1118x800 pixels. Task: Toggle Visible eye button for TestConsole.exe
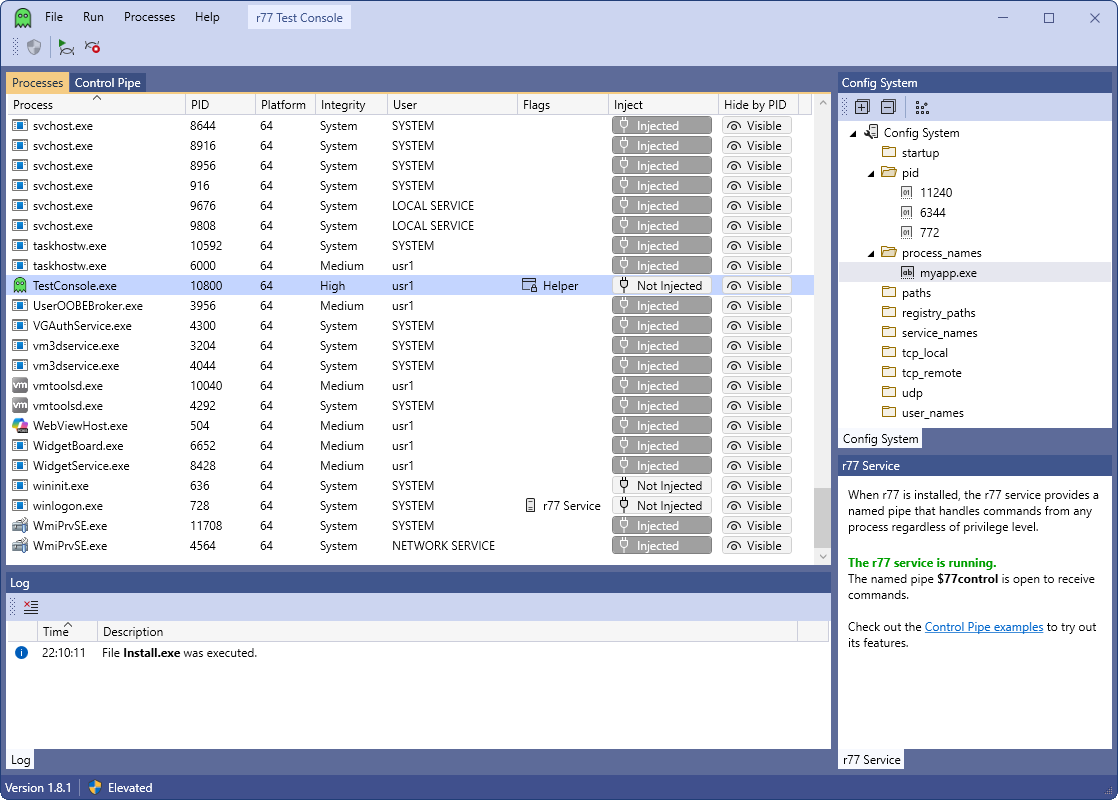(x=756, y=286)
